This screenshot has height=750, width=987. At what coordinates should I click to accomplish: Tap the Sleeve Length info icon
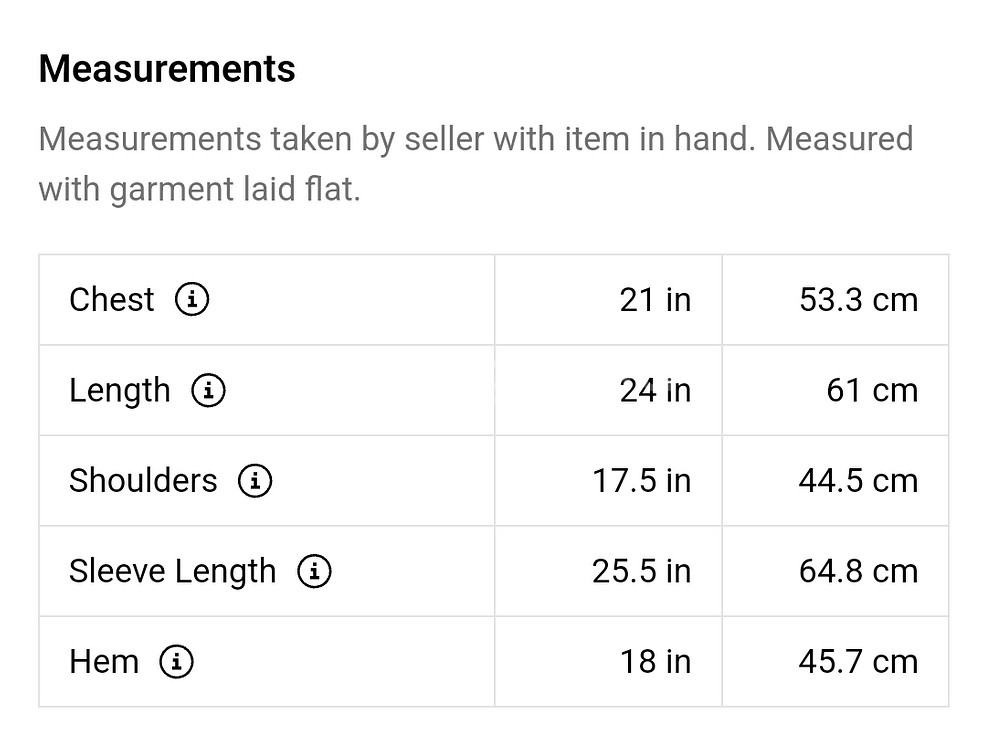point(314,571)
